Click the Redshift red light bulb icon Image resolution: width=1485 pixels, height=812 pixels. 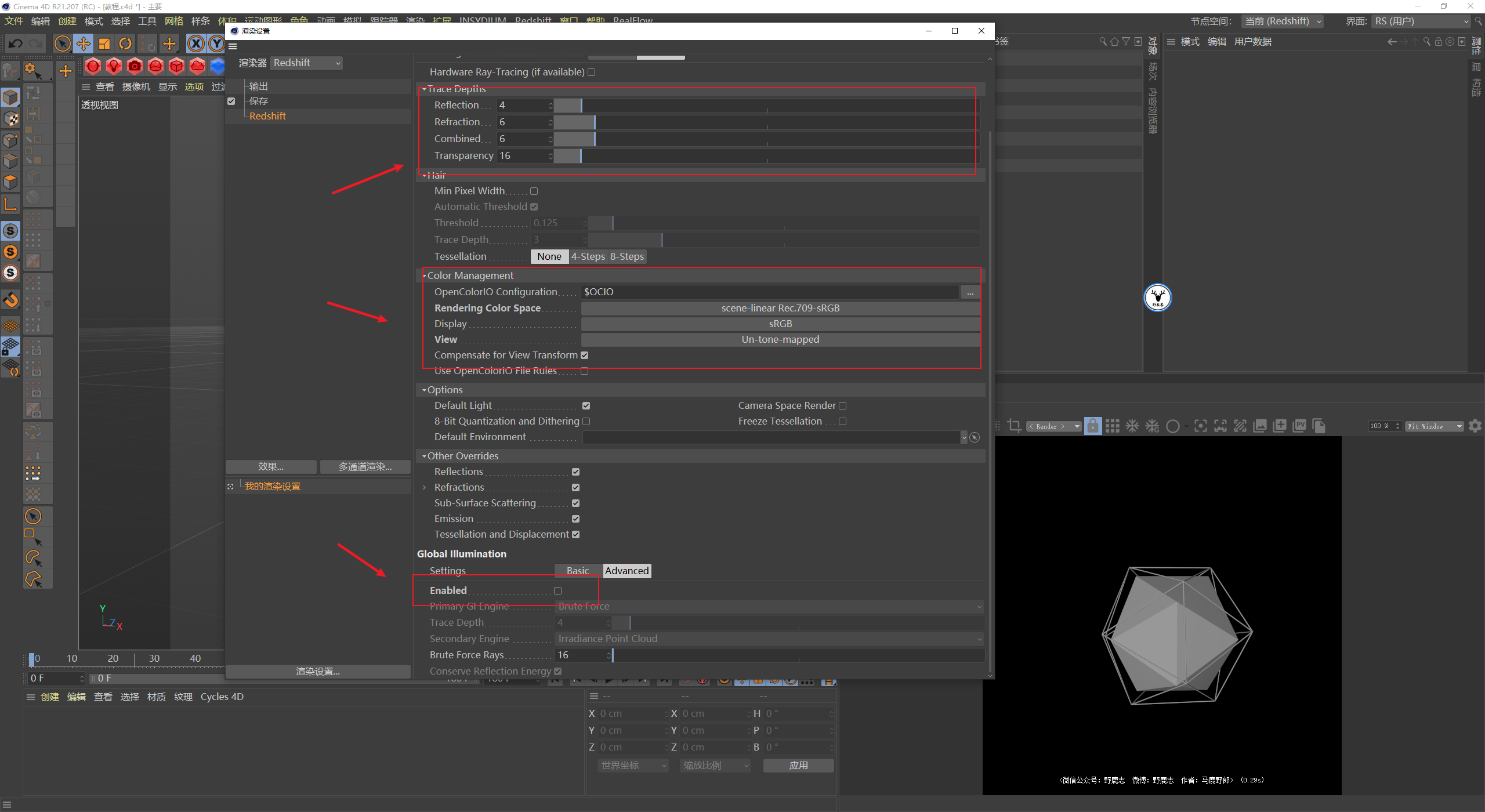tap(114, 66)
